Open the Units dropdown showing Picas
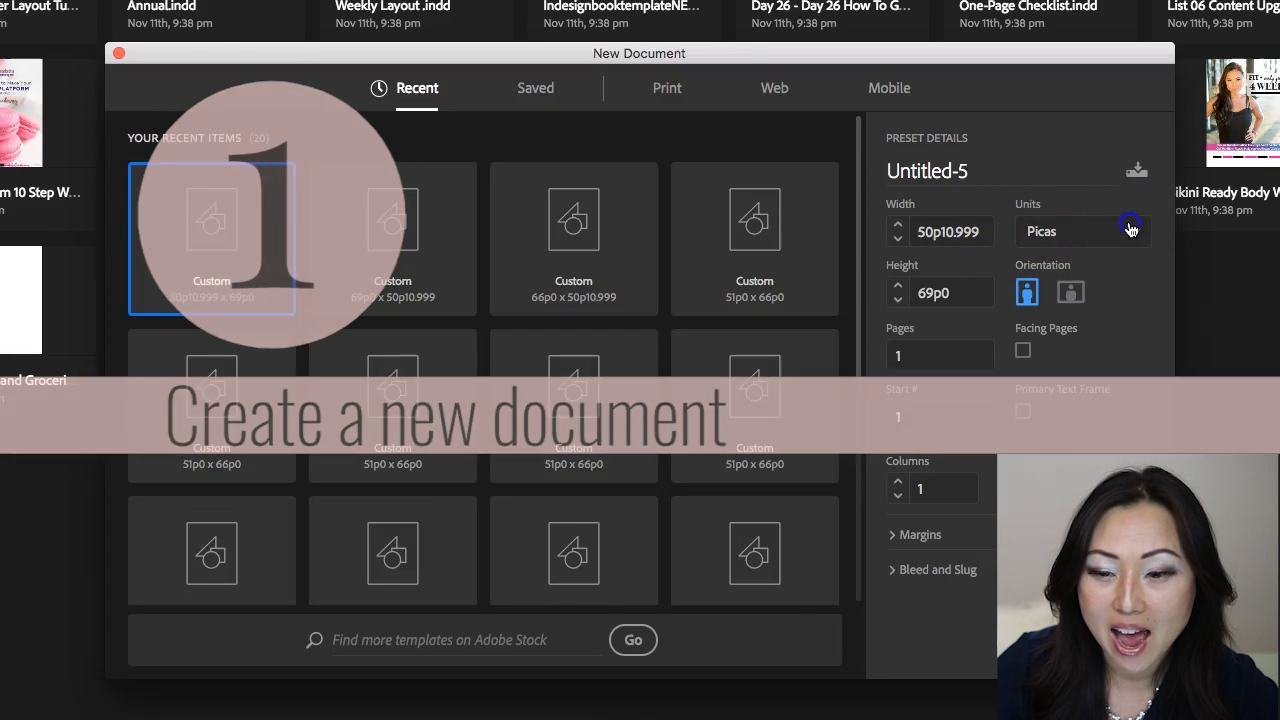The height and width of the screenshot is (720, 1280). click(1080, 231)
